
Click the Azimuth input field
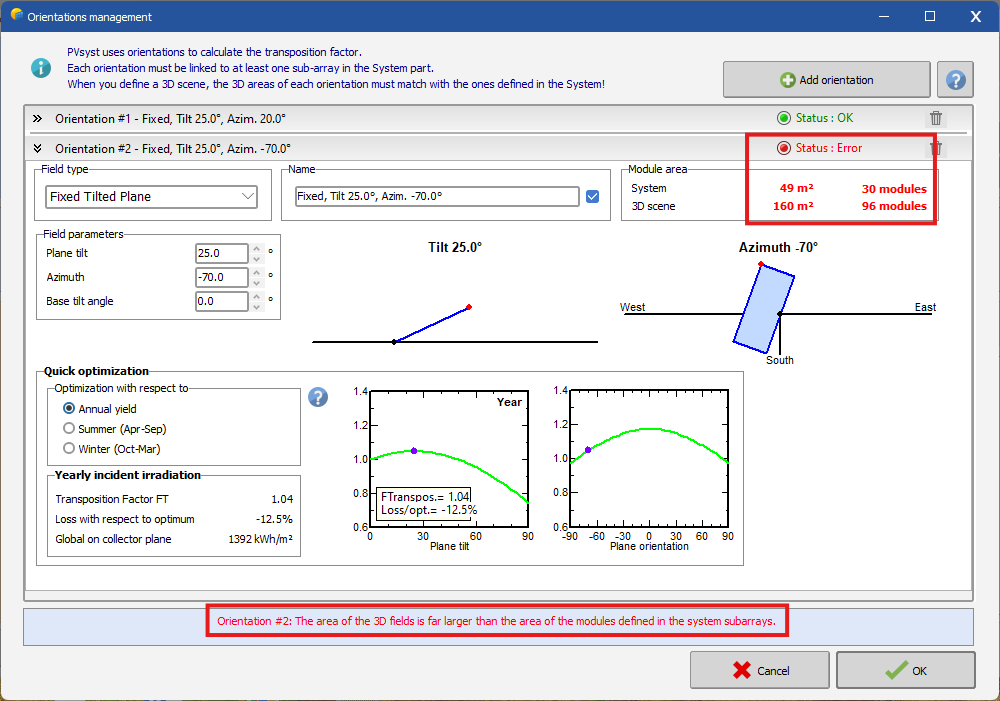tap(221, 277)
